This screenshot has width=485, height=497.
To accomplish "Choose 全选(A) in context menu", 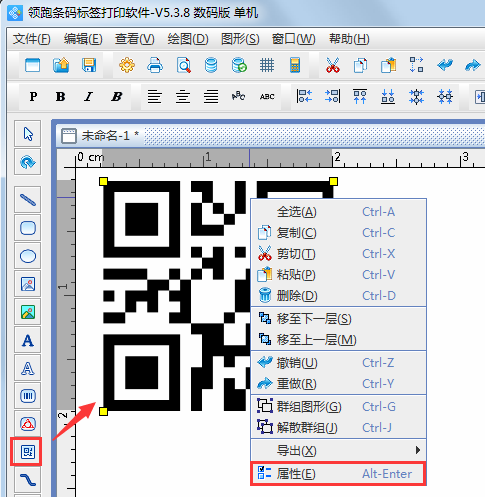I will (x=338, y=212).
